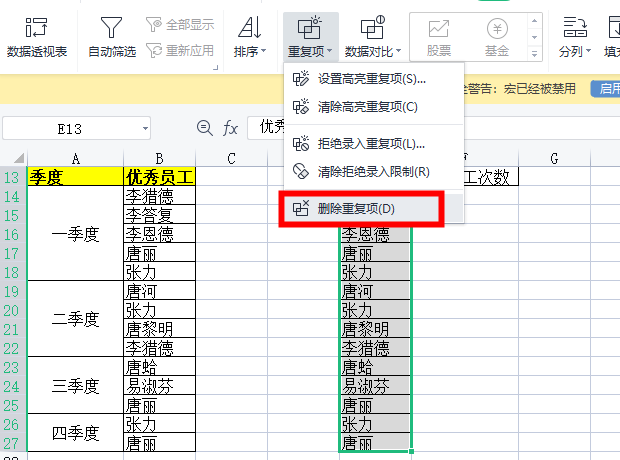Choose 删除重复项(D) menu entry
This screenshot has height=460, width=620.
[373, 208]
